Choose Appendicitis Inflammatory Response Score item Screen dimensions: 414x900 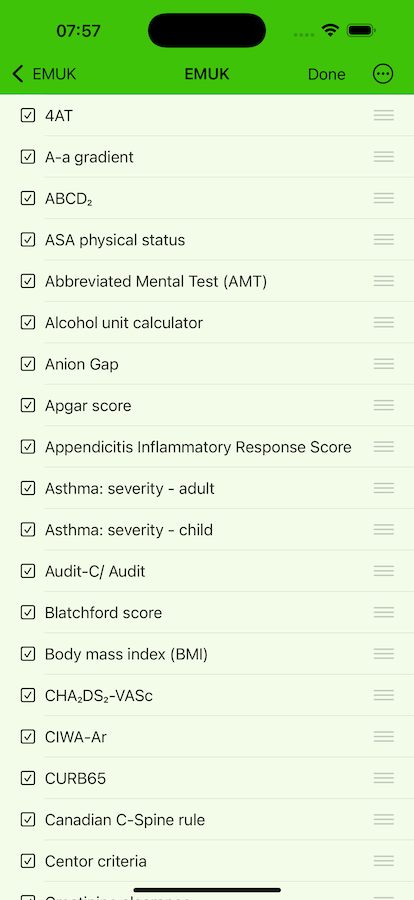click(207, 447)
